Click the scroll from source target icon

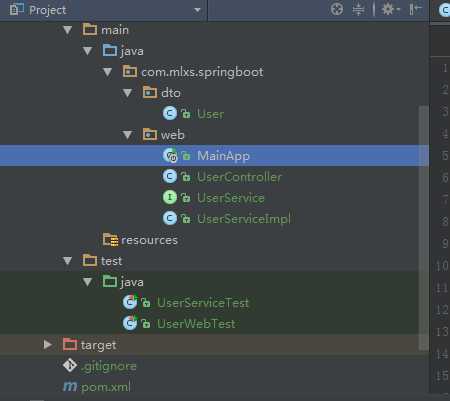coord(337,9)
